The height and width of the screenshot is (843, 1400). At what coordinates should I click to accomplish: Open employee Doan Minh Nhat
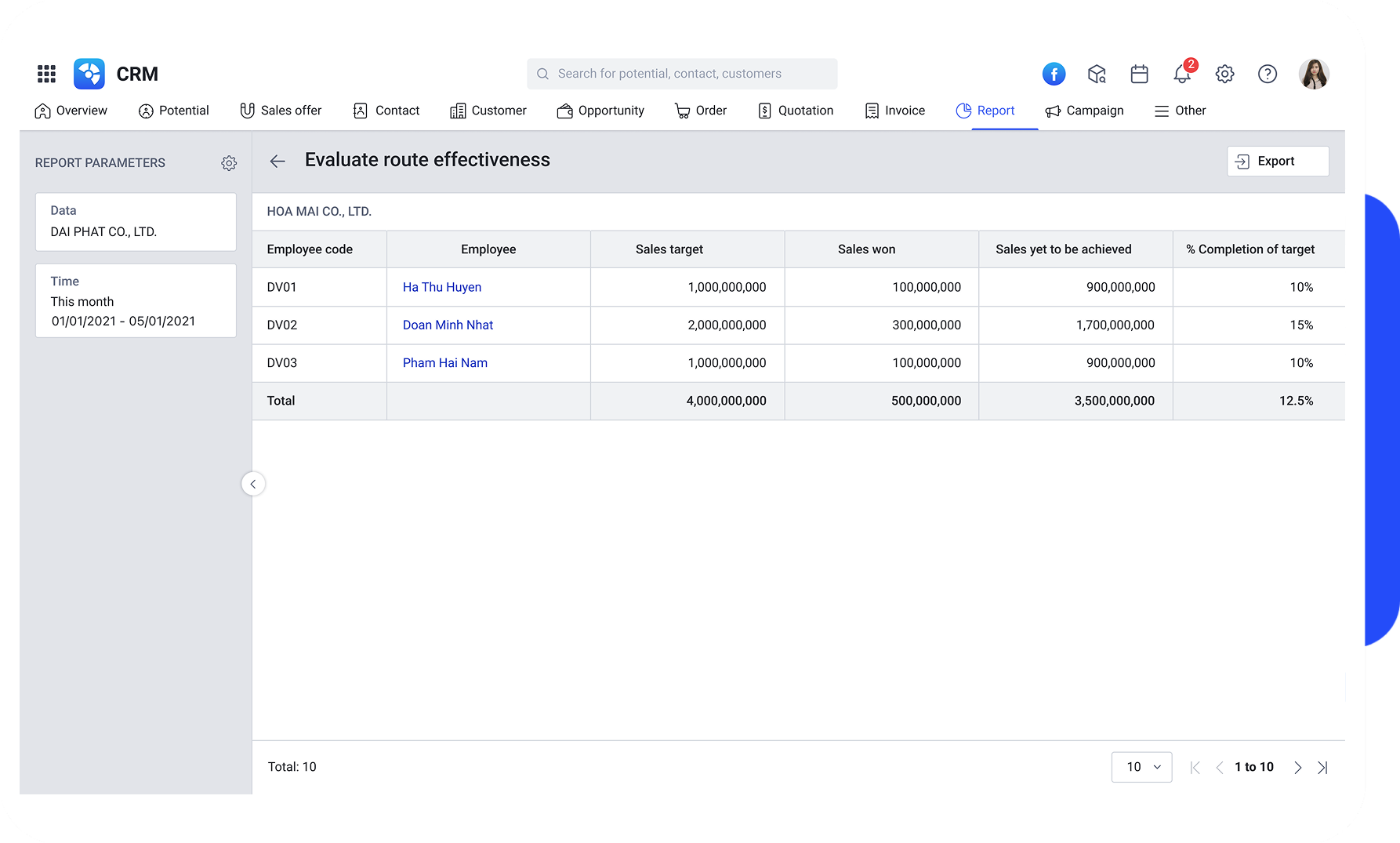tap(448, 325)
